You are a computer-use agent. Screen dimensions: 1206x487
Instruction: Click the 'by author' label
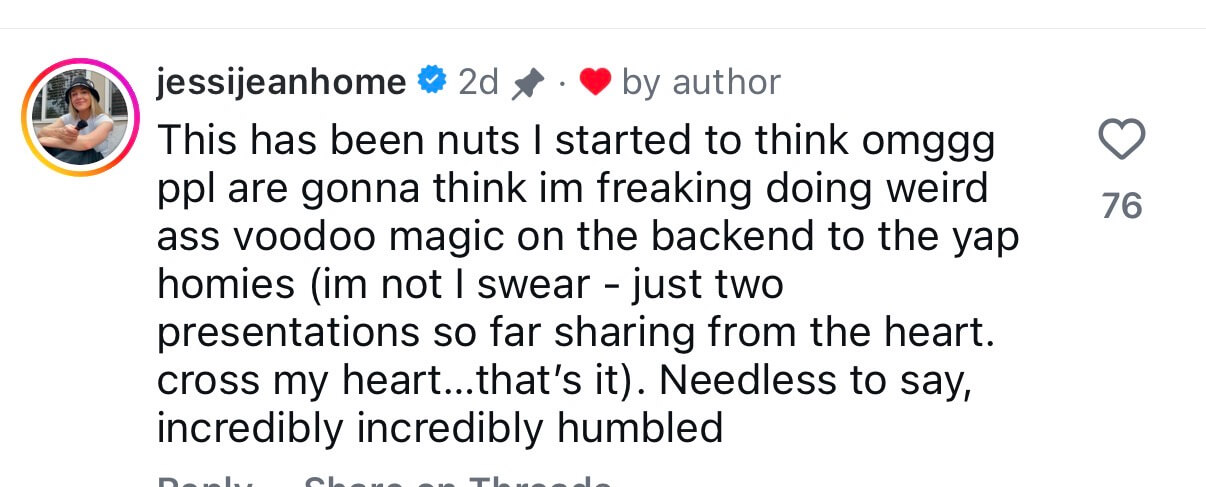(701, 83)
